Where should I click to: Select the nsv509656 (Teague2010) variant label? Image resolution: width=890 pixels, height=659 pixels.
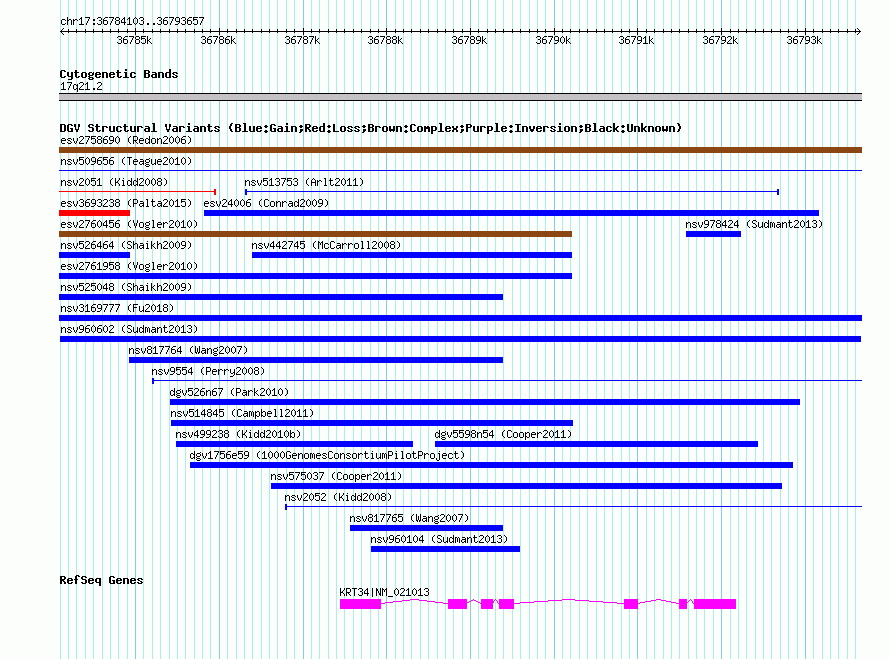(126, 161)
